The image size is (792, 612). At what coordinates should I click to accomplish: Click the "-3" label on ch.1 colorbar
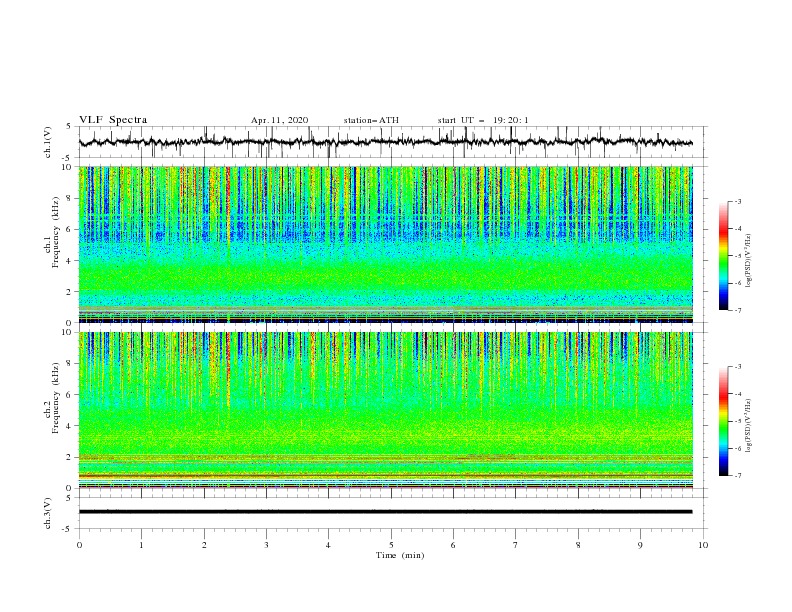coord(738,201)
